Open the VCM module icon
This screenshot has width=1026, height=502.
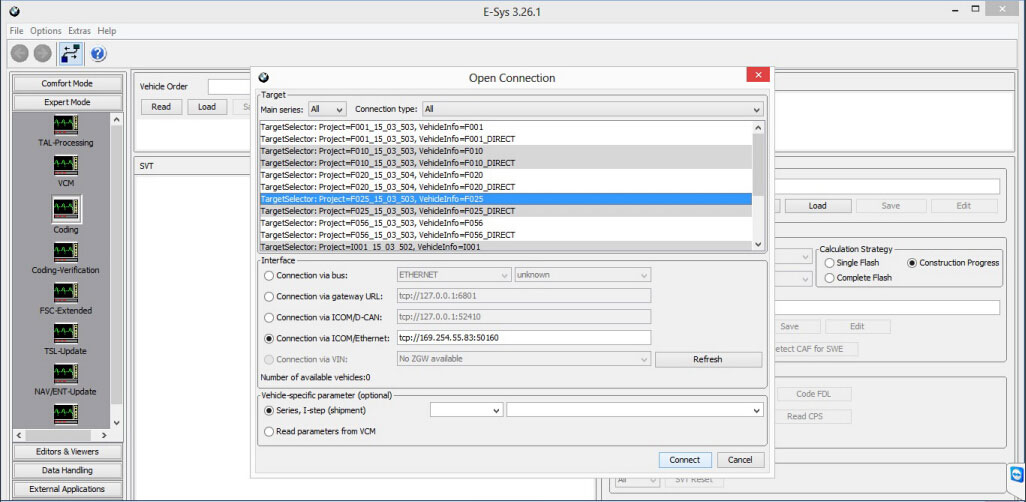[x=65, y=165]
